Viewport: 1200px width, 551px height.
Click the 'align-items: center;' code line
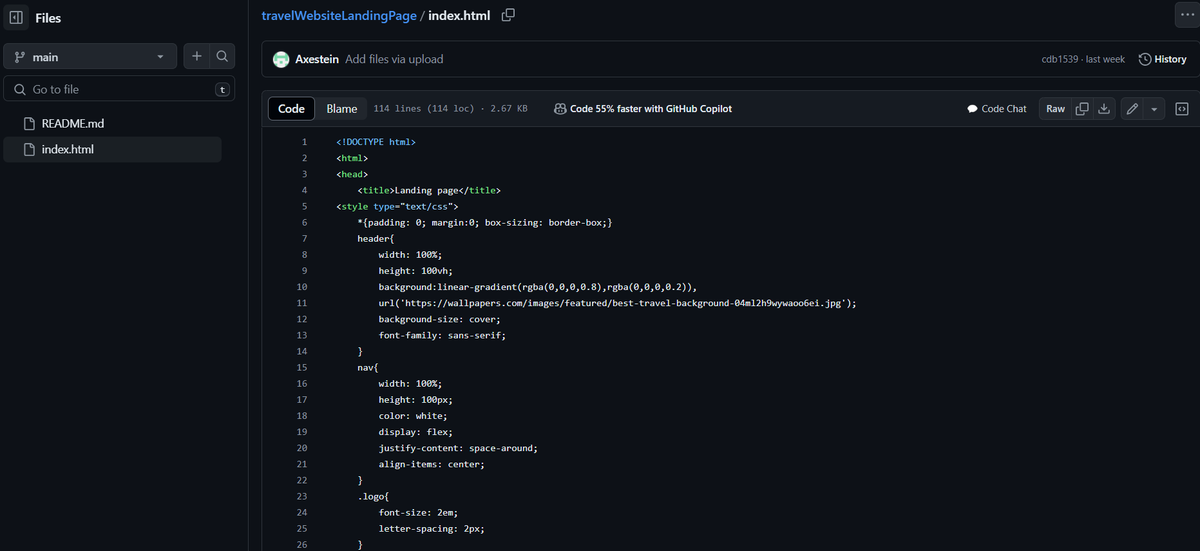[431, 464]
